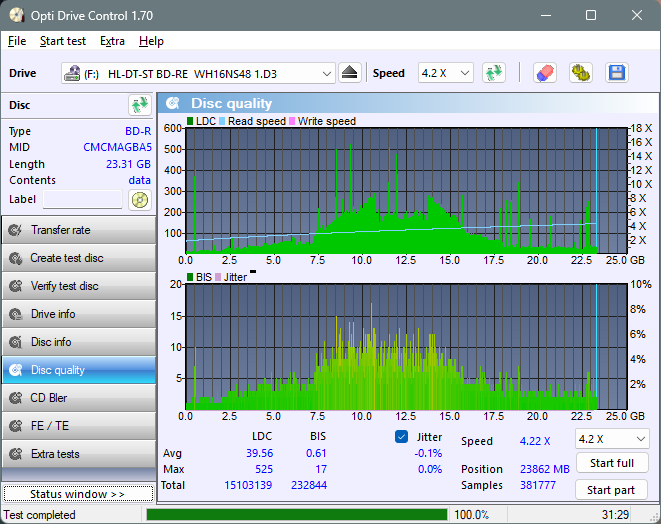Click the disc label icon beside Label
This screenshot has height=524, width=661.
(x=140, y=199)
